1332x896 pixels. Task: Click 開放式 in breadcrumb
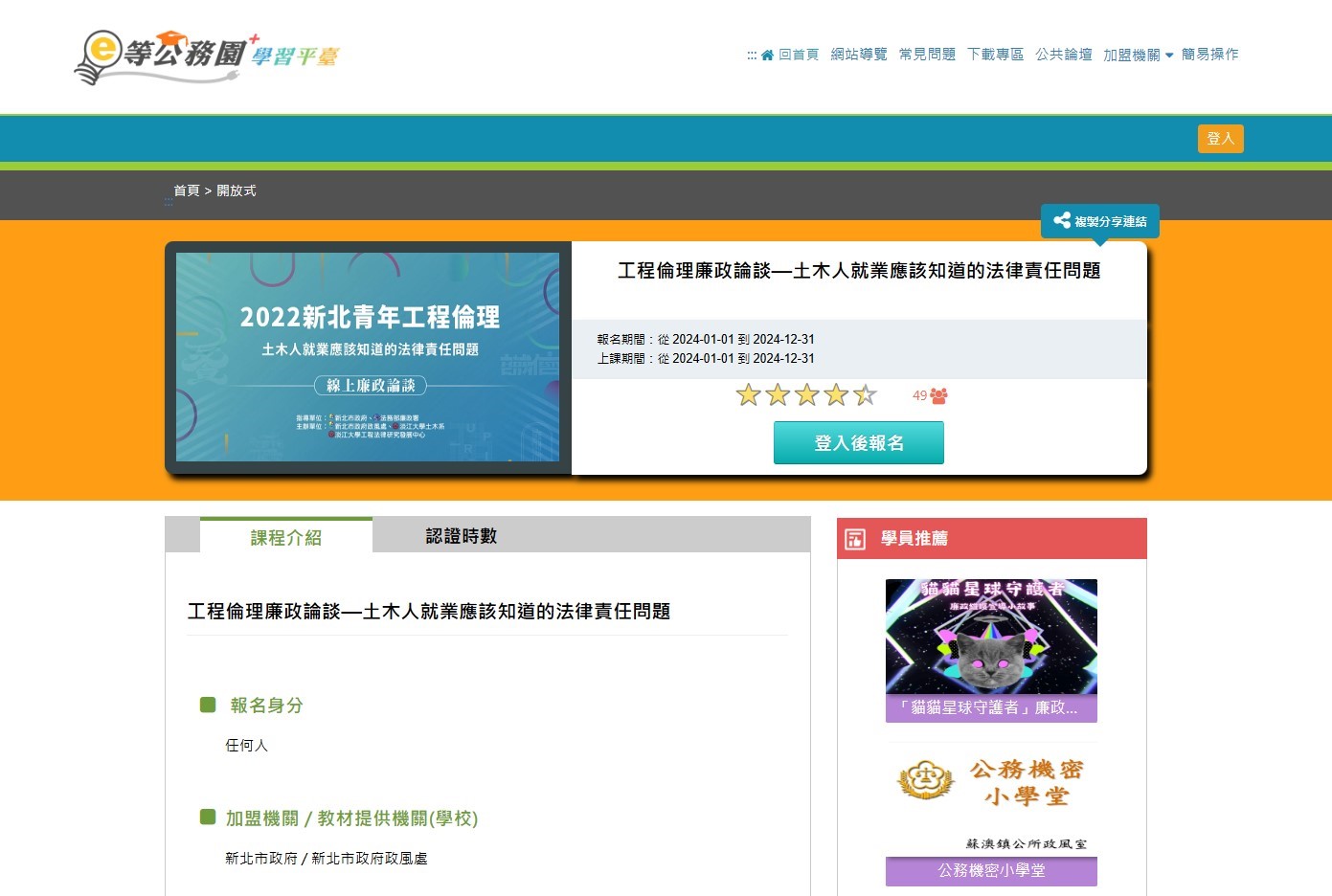click(x=237, y=190)
